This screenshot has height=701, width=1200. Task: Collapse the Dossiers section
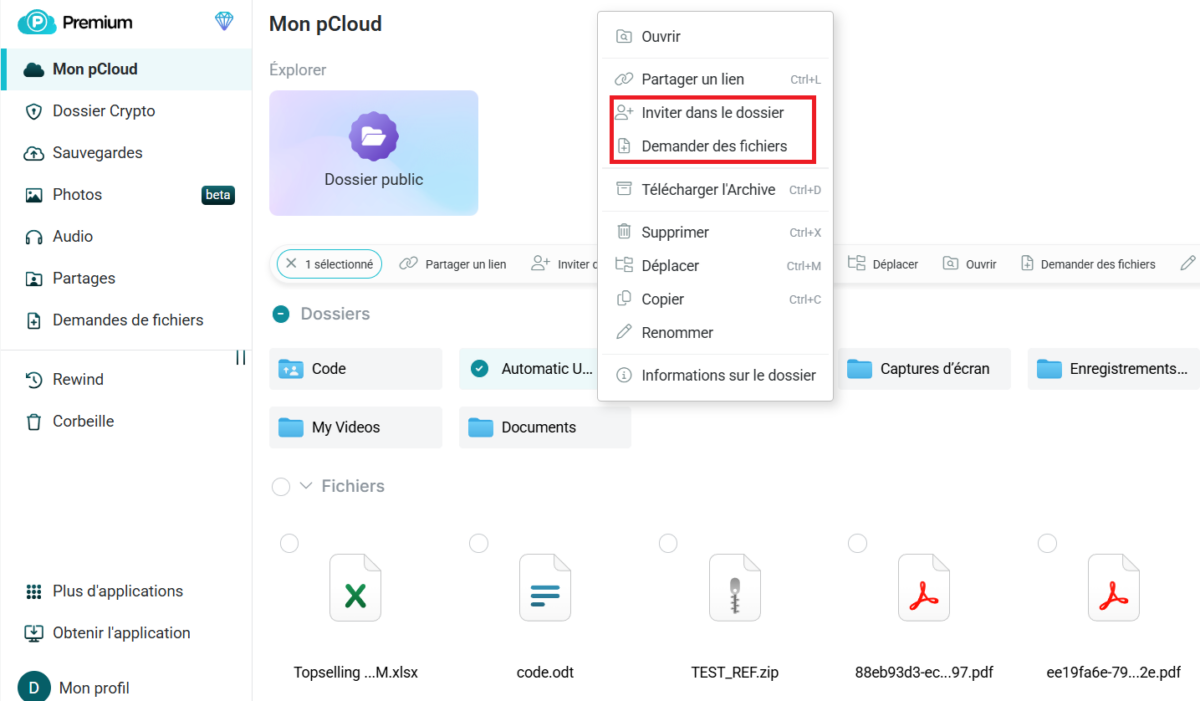[x=279, y=313]
